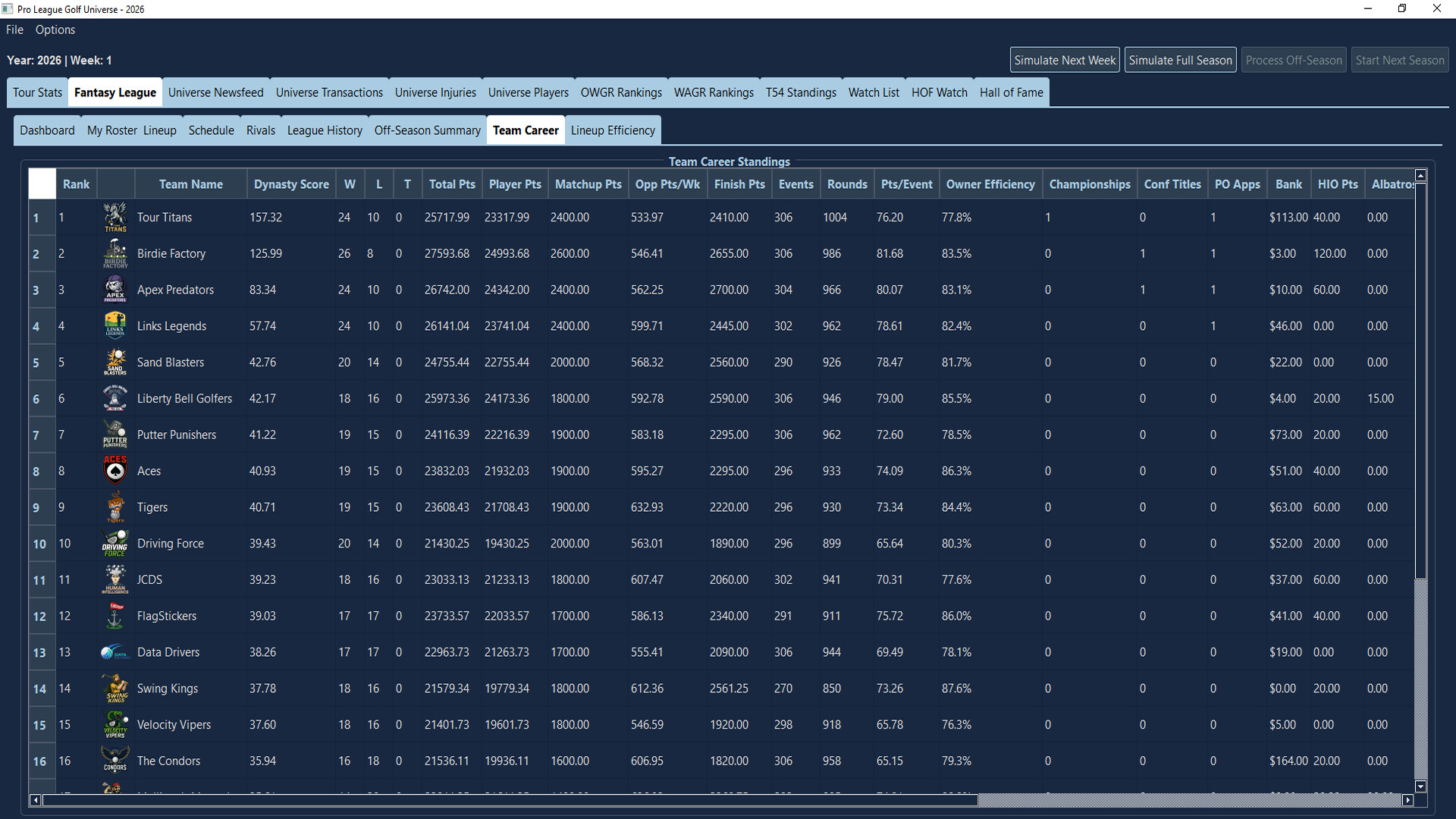
Task: Open the Options menu
Action: tap(55, 30)
